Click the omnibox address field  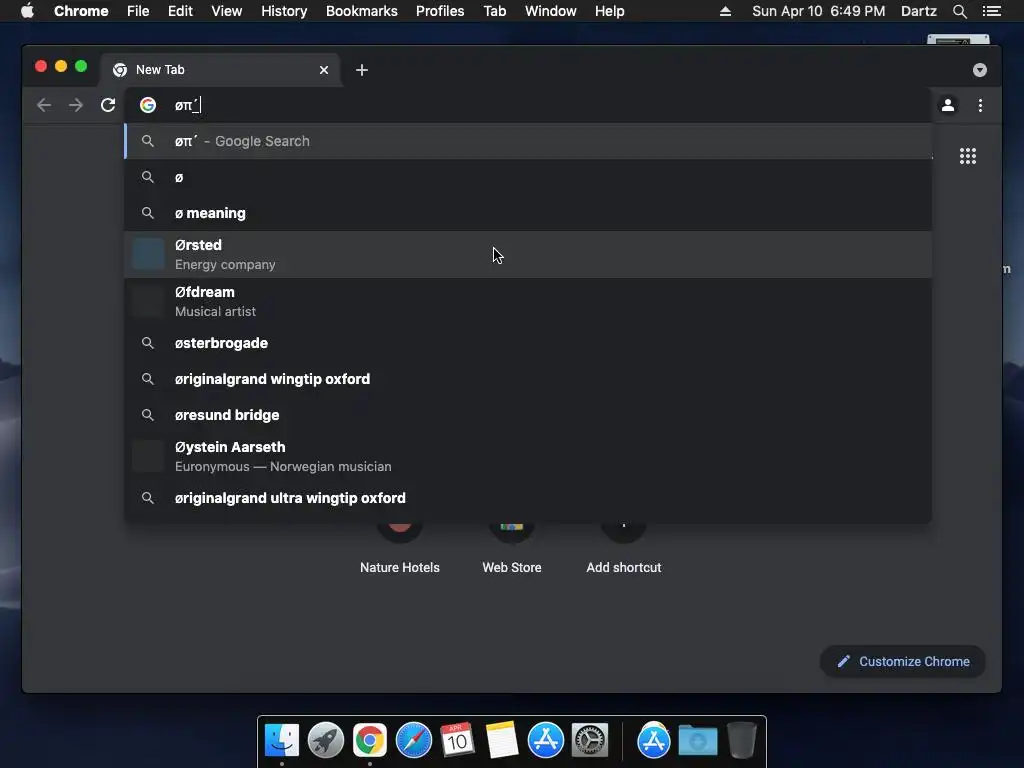pyautogui.click(x=528, y=105)
